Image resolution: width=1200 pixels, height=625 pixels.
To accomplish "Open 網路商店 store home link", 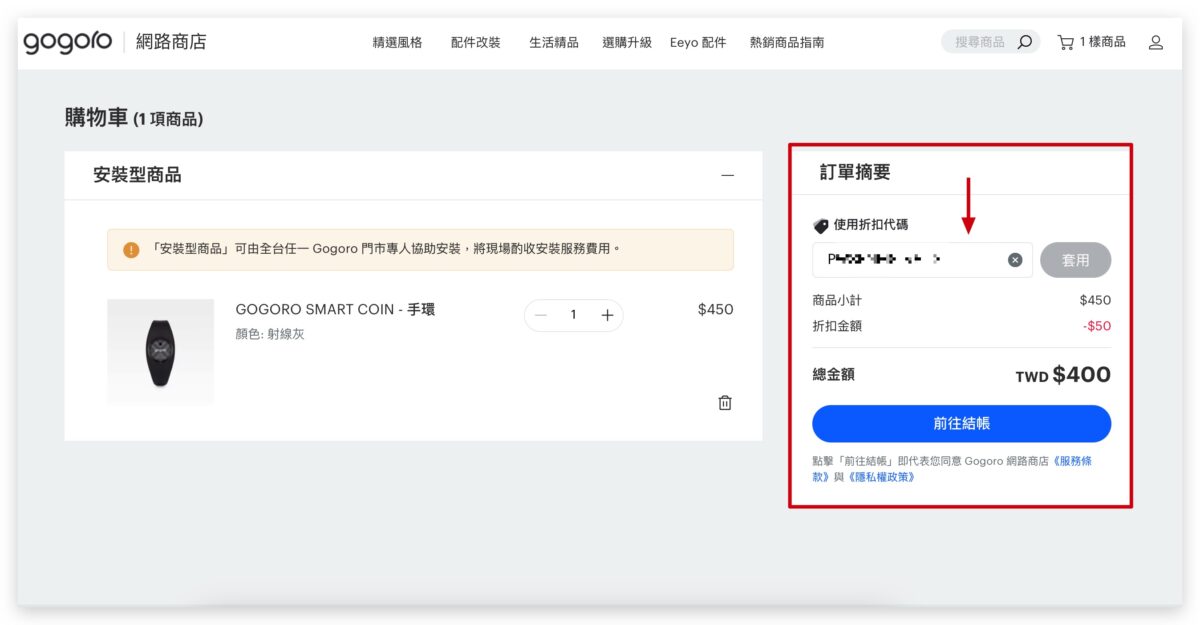I will click(172, 42).
